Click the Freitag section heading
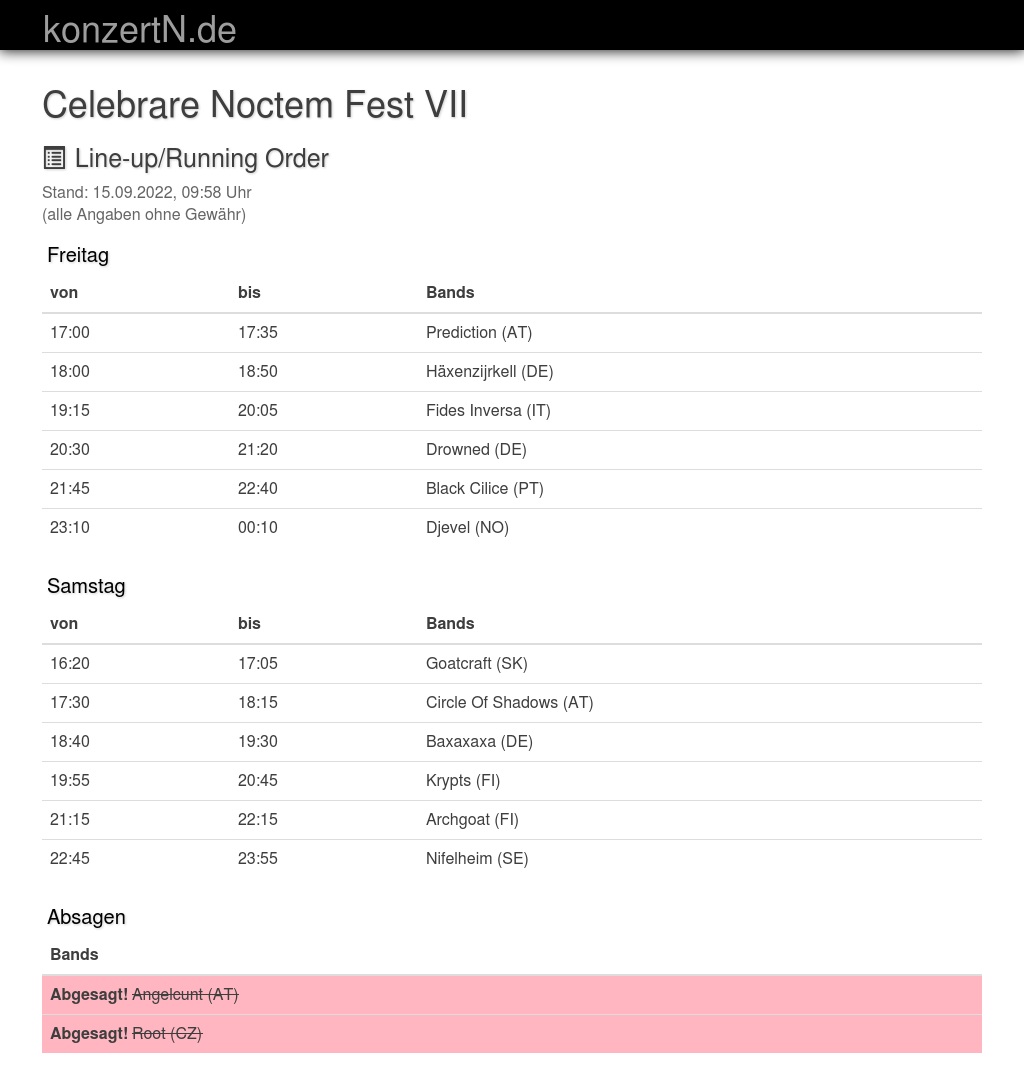The height and width of the screenshot is (1073, 1024). click(78, 255)
